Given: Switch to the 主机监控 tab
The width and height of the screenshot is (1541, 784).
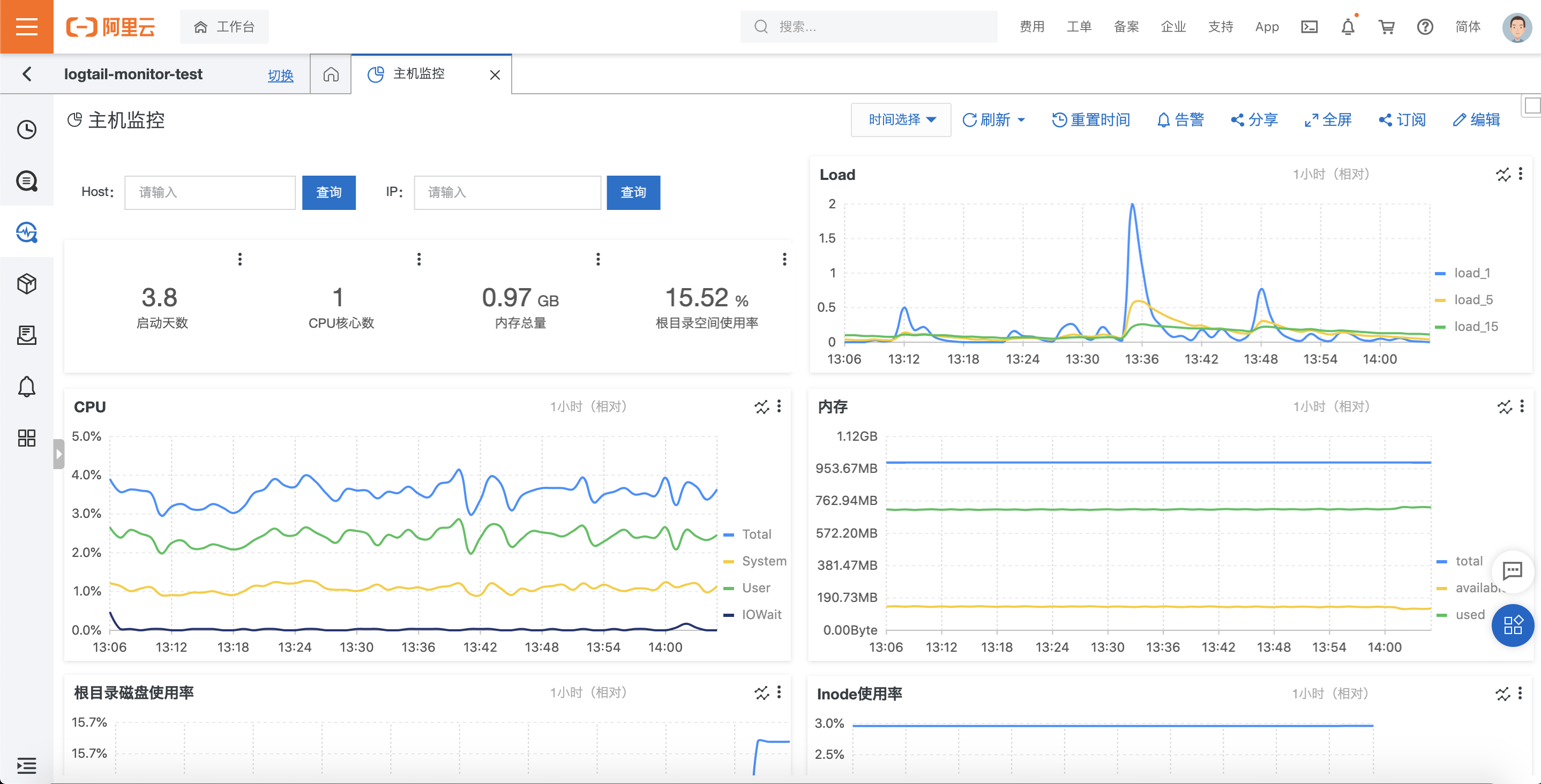Looking at the screenshot, I should point(419,73).
